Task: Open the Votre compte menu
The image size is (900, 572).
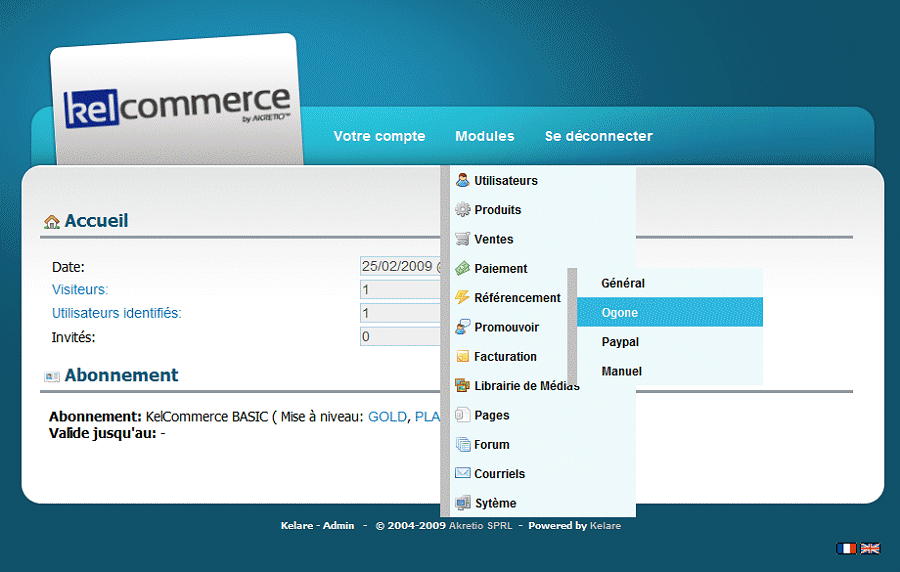Action: tap(379, 136)
